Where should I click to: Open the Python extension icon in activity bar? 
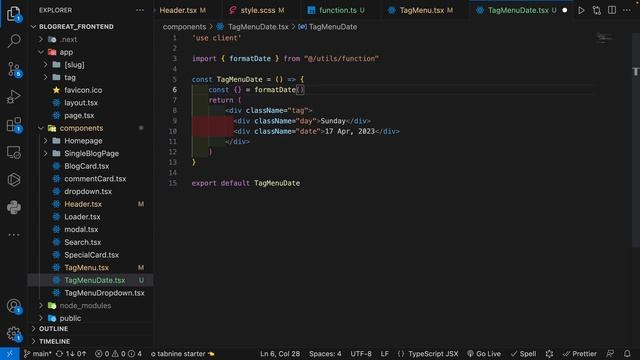[14, 207]
